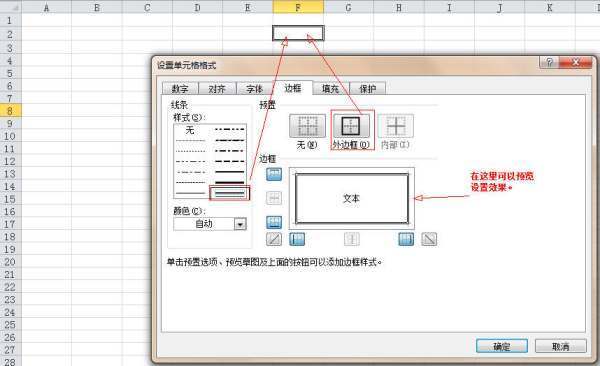This screenshot has height=366, width=600.
Task: Select the medium solid line style
Action: point(229,172)
